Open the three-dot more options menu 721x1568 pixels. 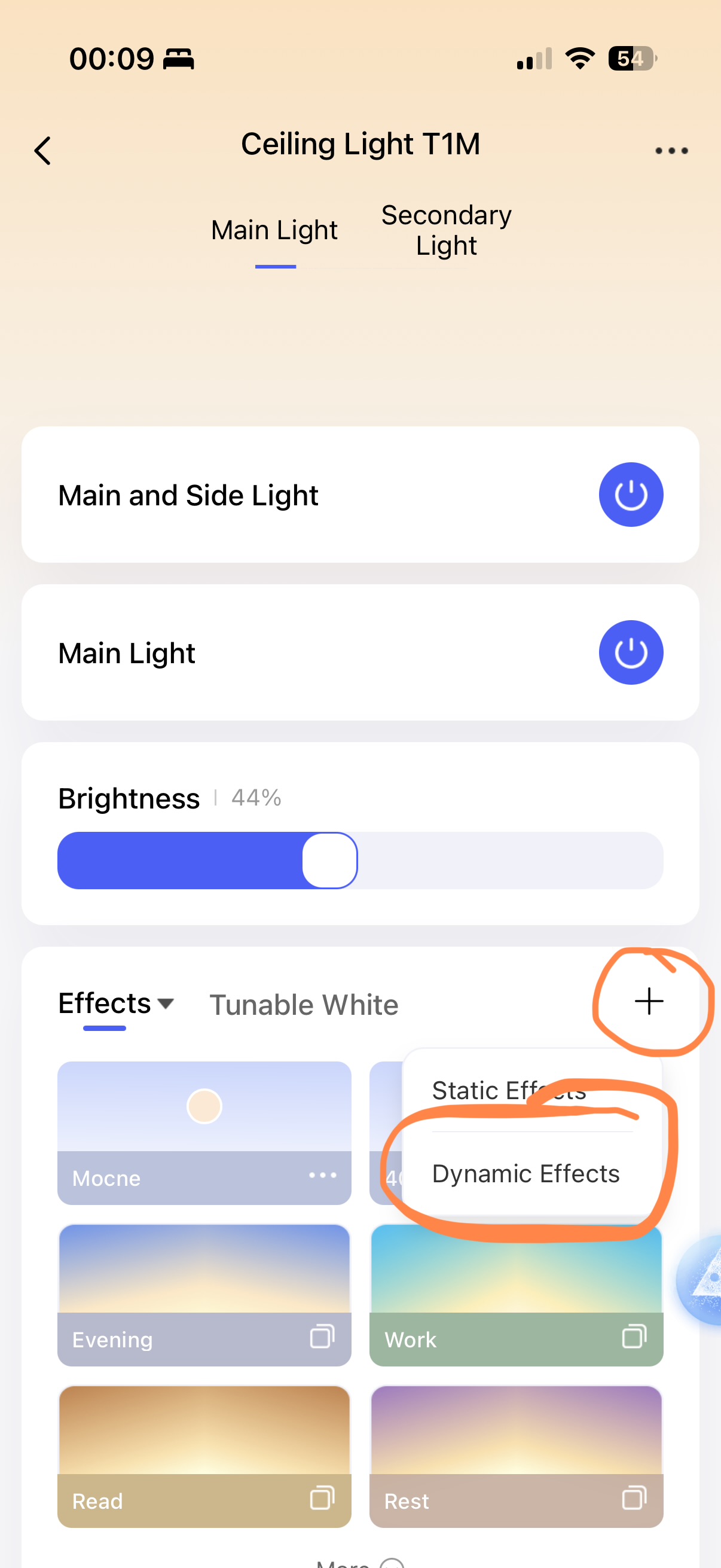pyautogui.click(x=671, y=150)
